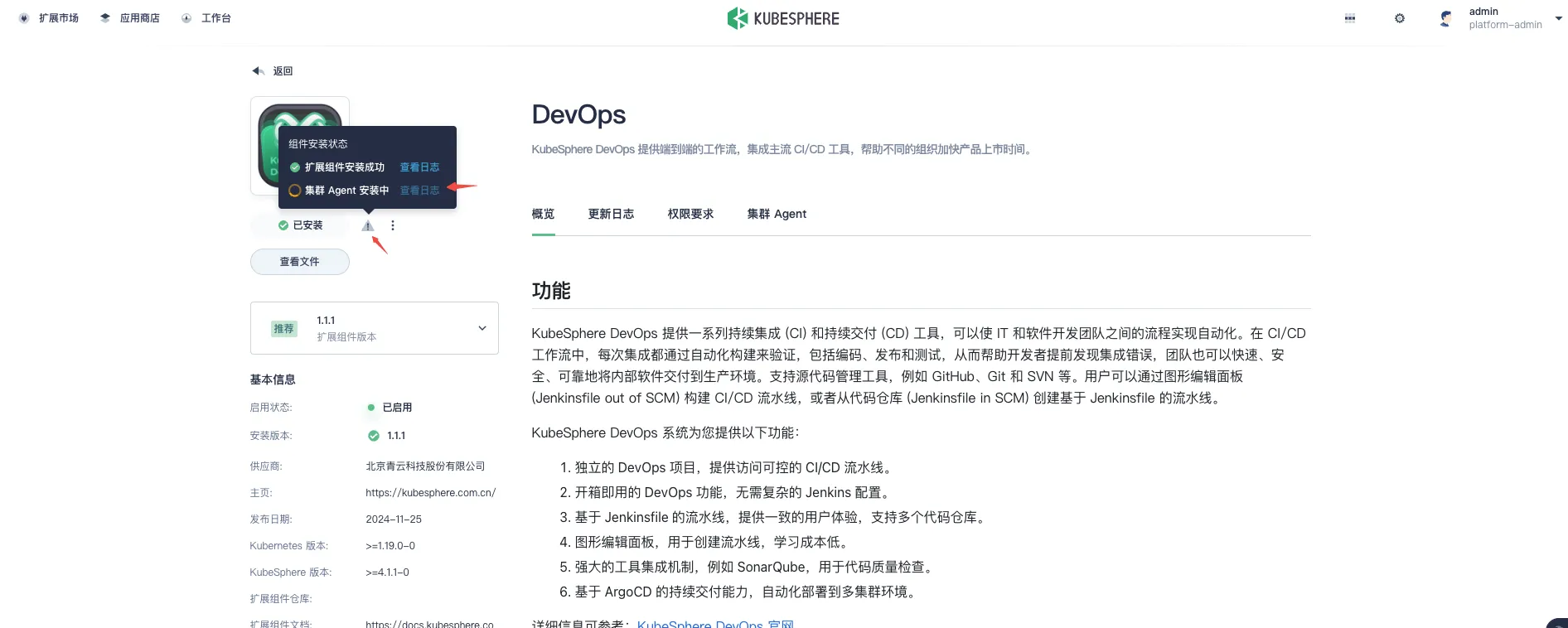This screenshot has width=1568, height=628.
Task: Switch to the 集群 Agent tab
Action: pyautogui.click(x=777, y=214)
